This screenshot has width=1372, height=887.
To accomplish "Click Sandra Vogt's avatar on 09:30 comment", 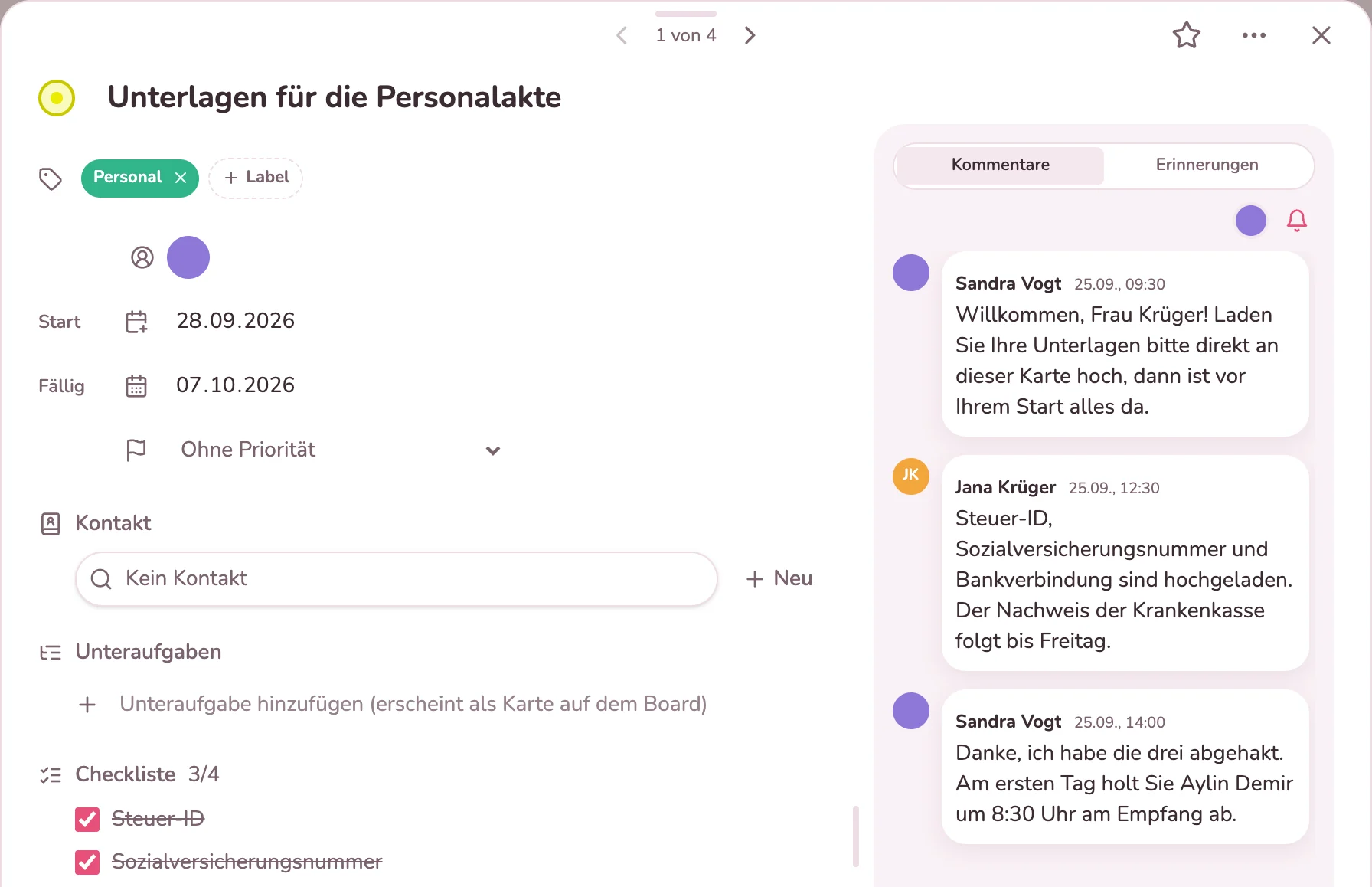I will [x=911, y=273].
